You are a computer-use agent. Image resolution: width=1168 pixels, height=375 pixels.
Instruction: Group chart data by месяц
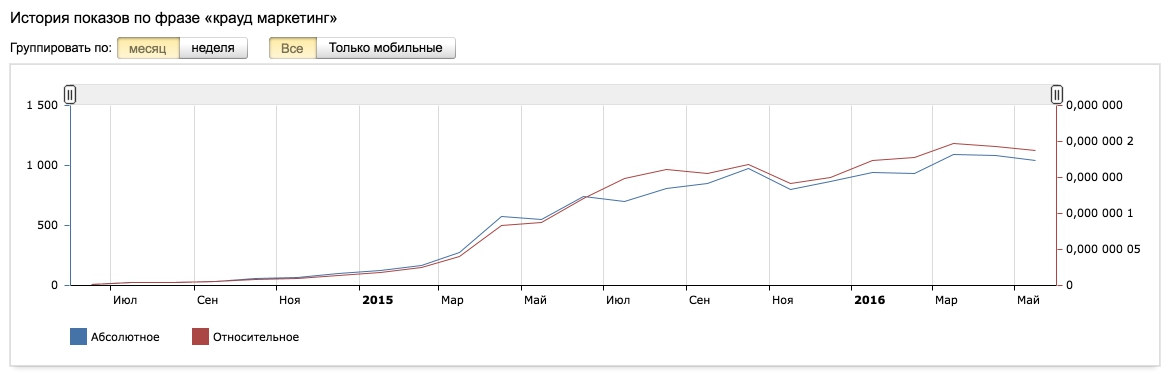pyautogui.click(x=147, y=48)
